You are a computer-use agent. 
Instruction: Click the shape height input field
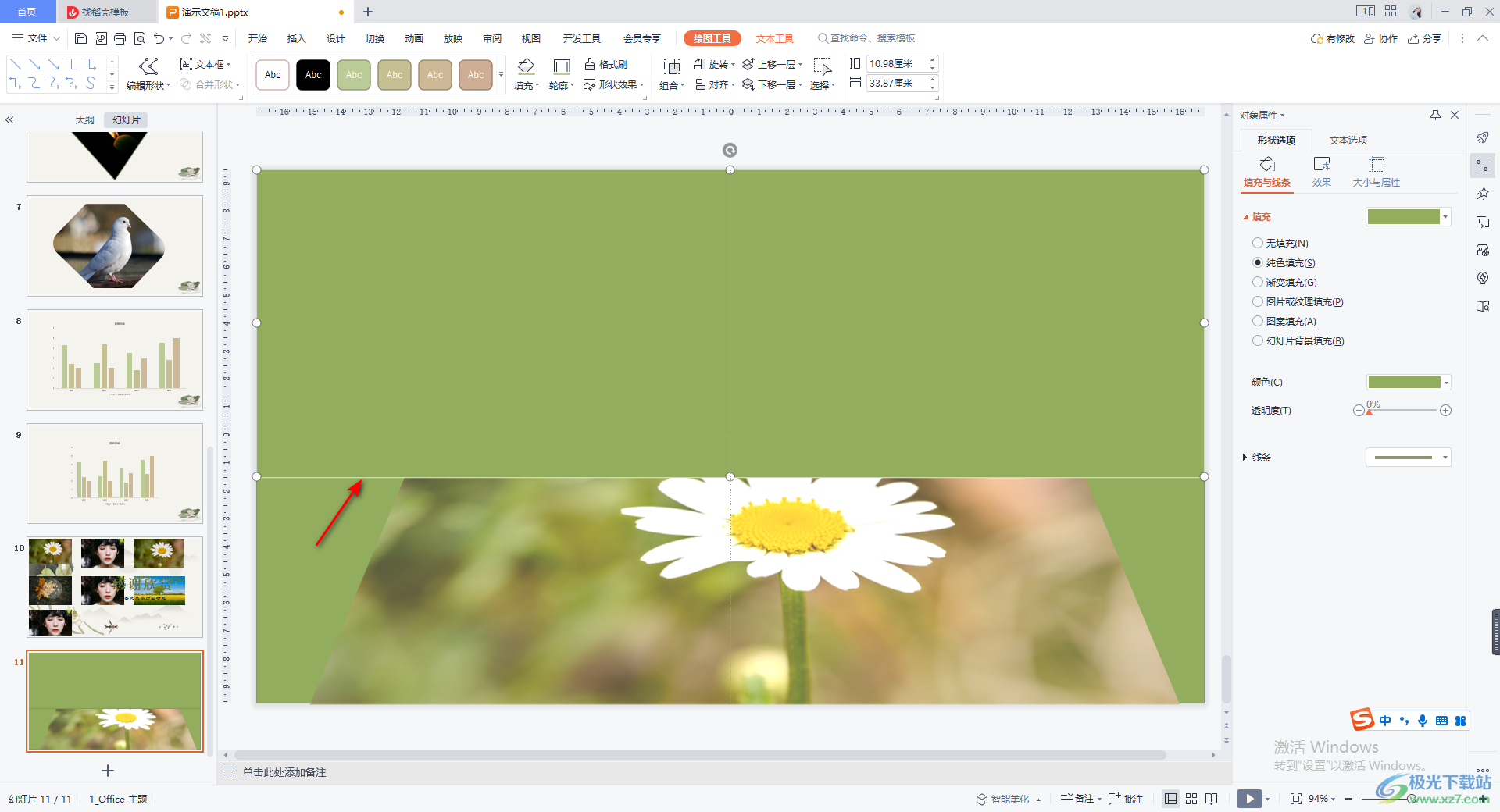(897, 63)
